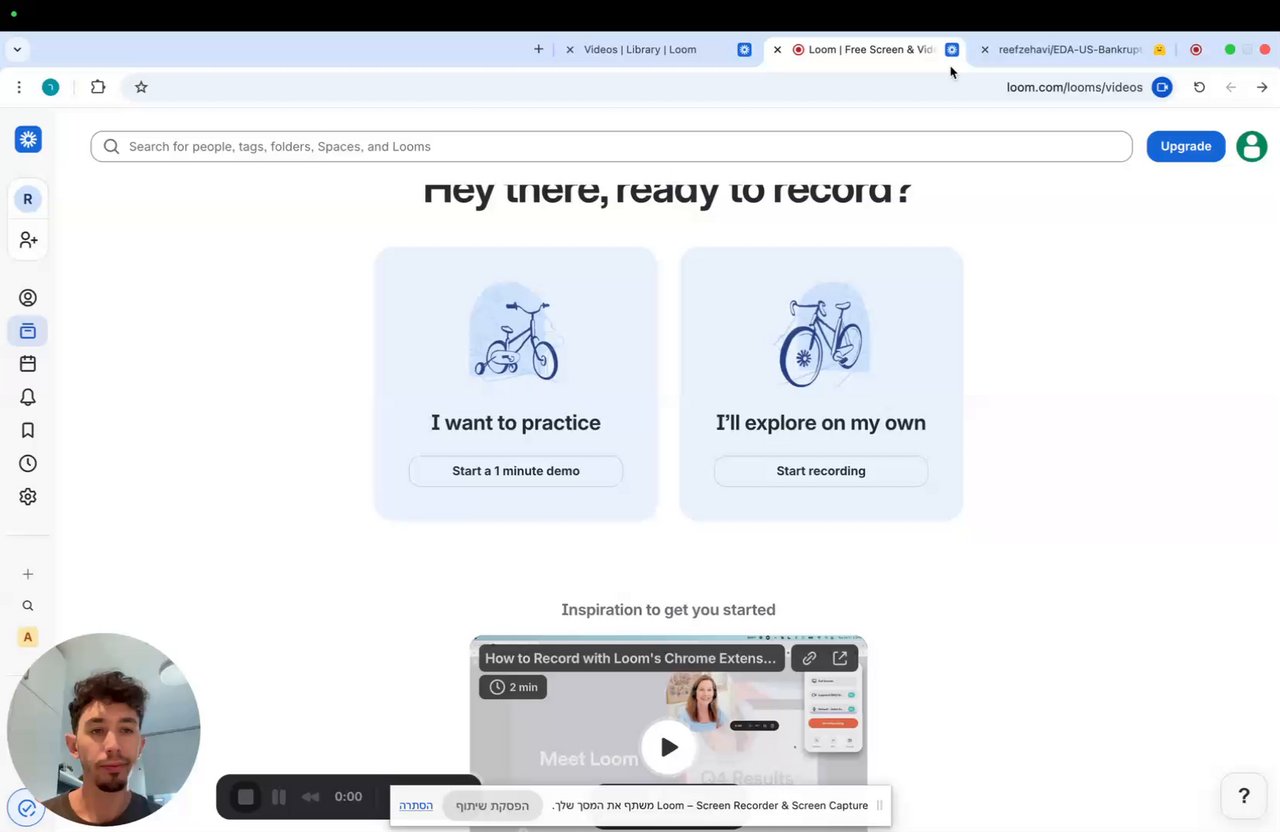Click the 2 min duration badge
Image resolution: width=1280 pixels, height=832 pixels.
click(513, 687)
